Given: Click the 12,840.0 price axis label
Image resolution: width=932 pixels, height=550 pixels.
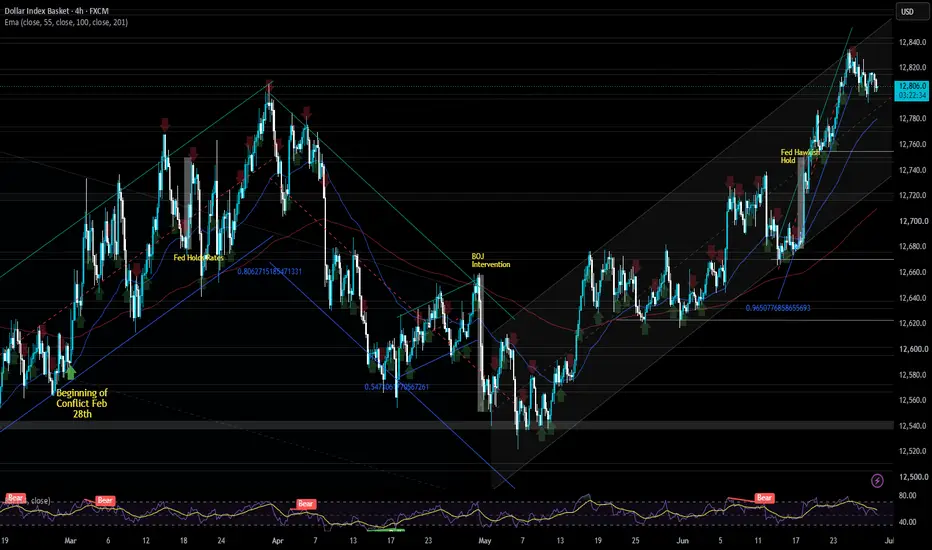Looking at the screenshot, I should point(912,42).
